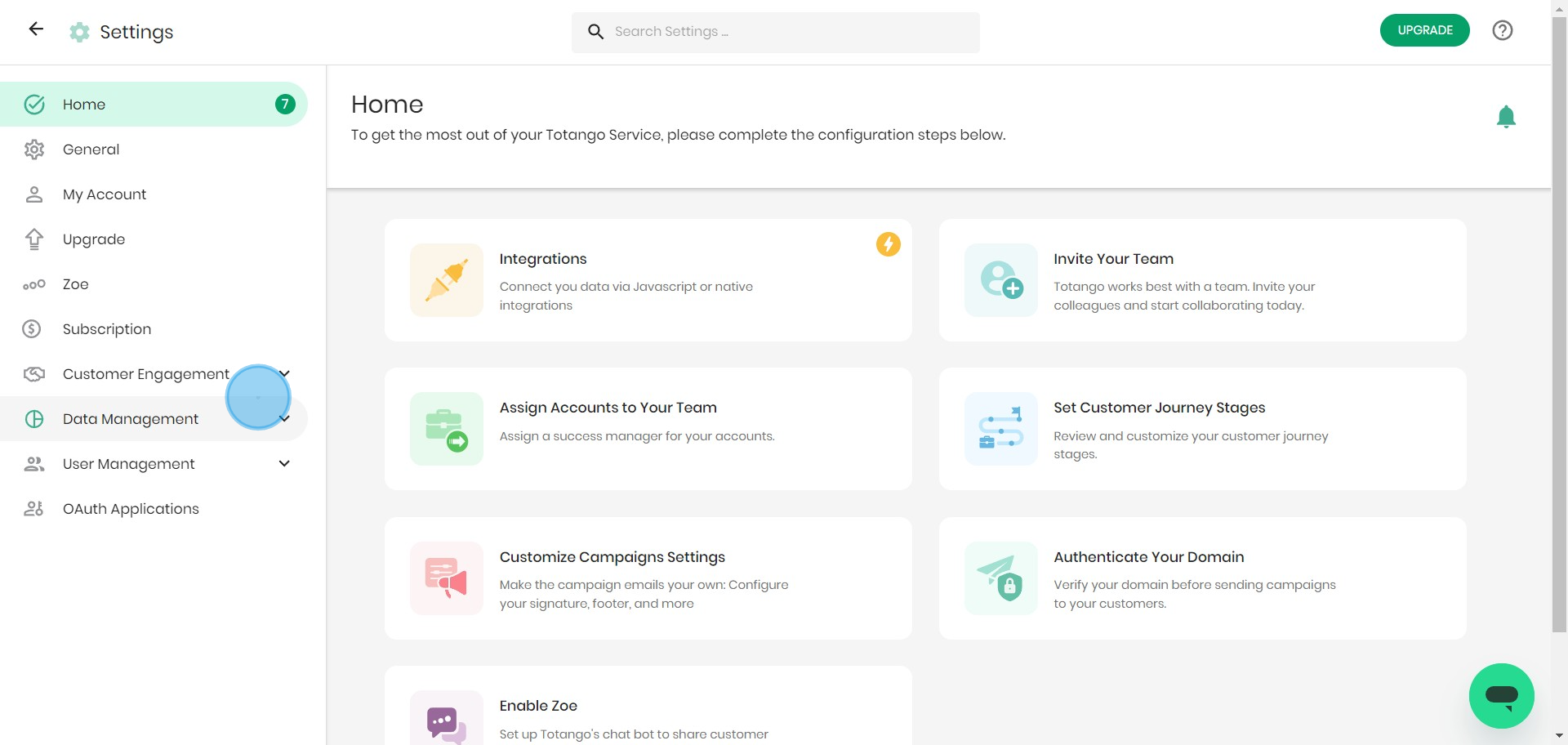
Task: Click the Authenticate Your Domain icon
Action: [1001, 578]
